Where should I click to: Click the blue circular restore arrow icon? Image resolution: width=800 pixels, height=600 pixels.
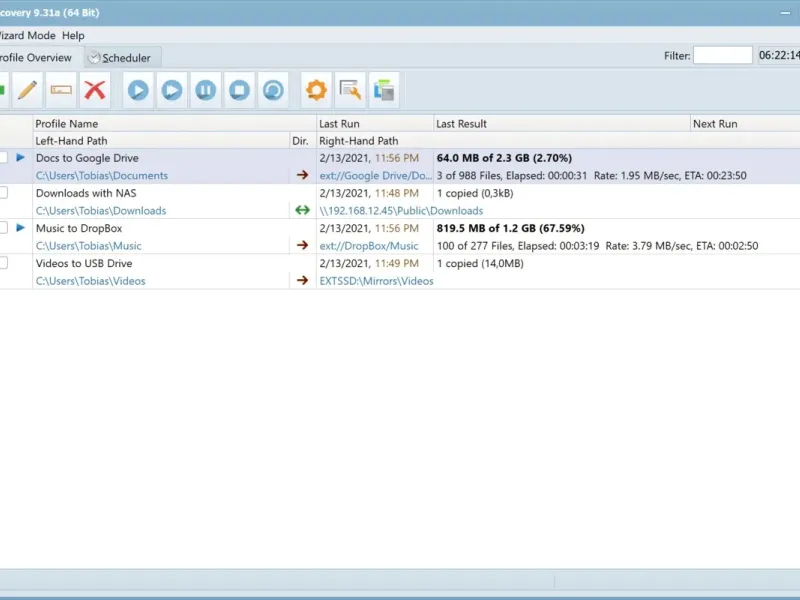point(273,91)
